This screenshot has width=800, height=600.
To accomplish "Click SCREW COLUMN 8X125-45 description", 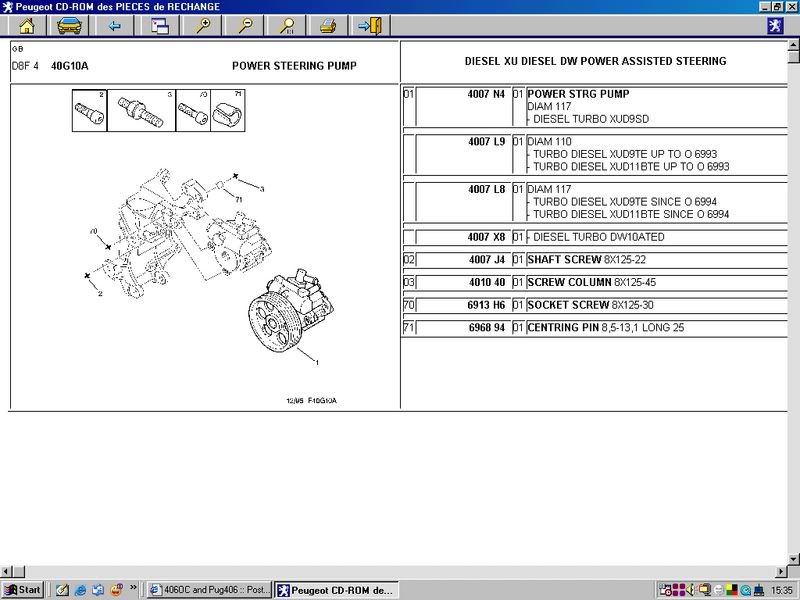I will coord(591,282).
